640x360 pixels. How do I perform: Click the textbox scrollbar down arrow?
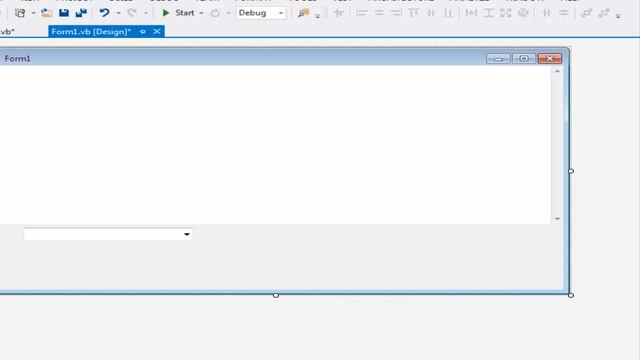coord(558,219)
